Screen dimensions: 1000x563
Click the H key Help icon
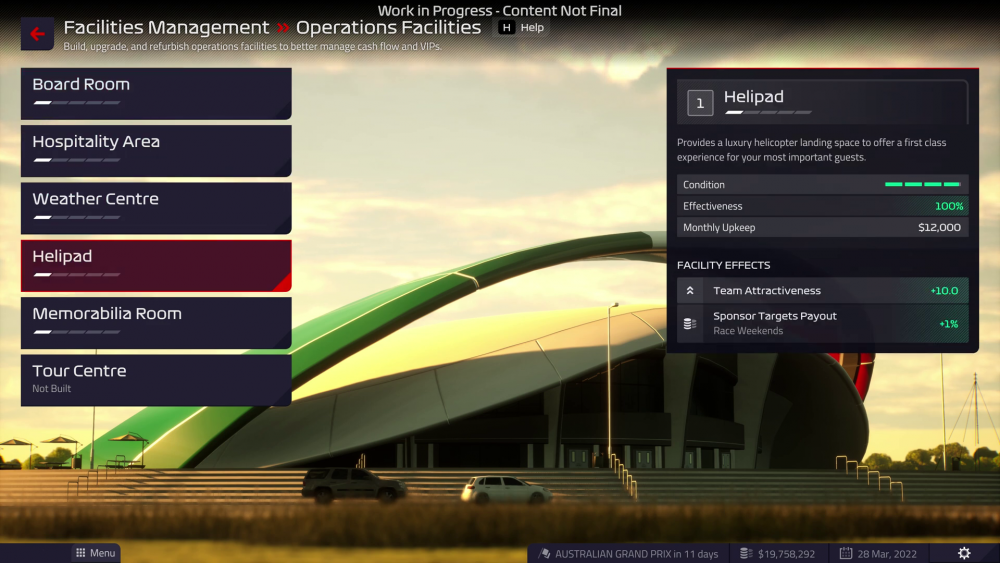point(506,27)
